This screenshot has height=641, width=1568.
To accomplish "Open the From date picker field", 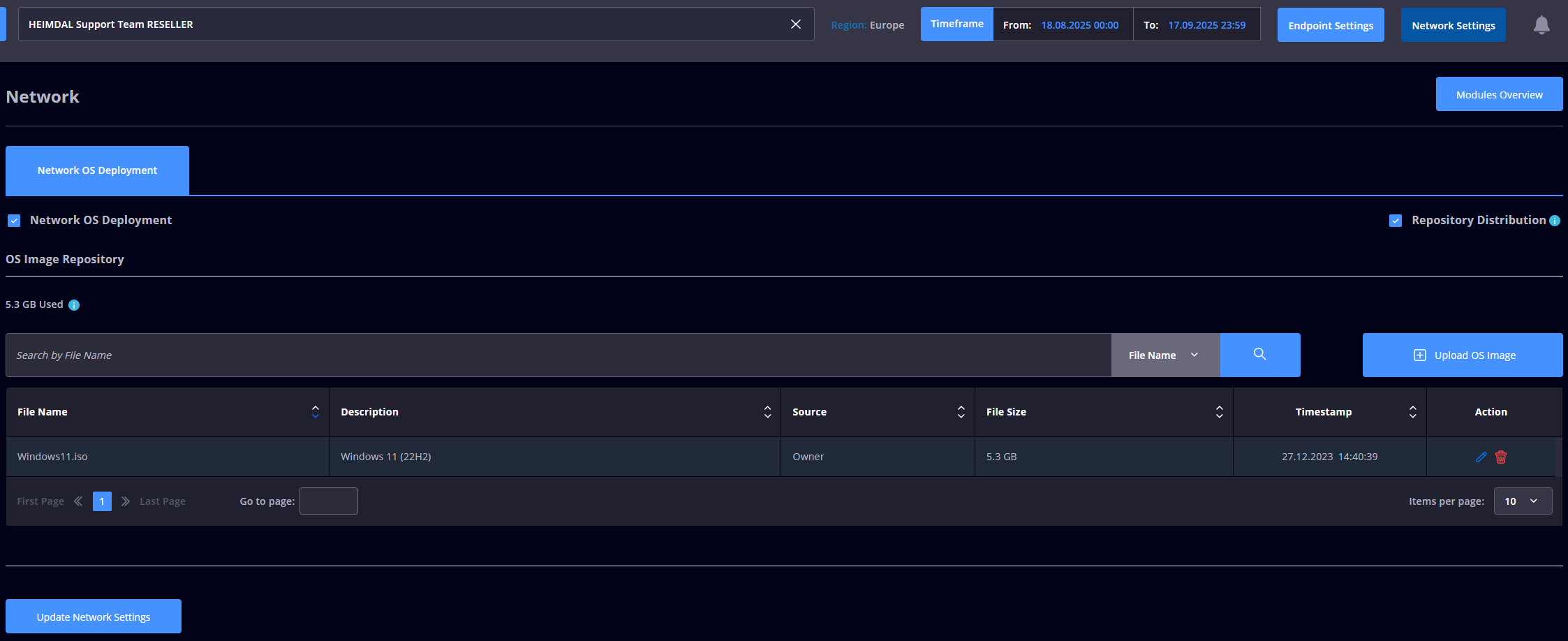I will 1079,25.
